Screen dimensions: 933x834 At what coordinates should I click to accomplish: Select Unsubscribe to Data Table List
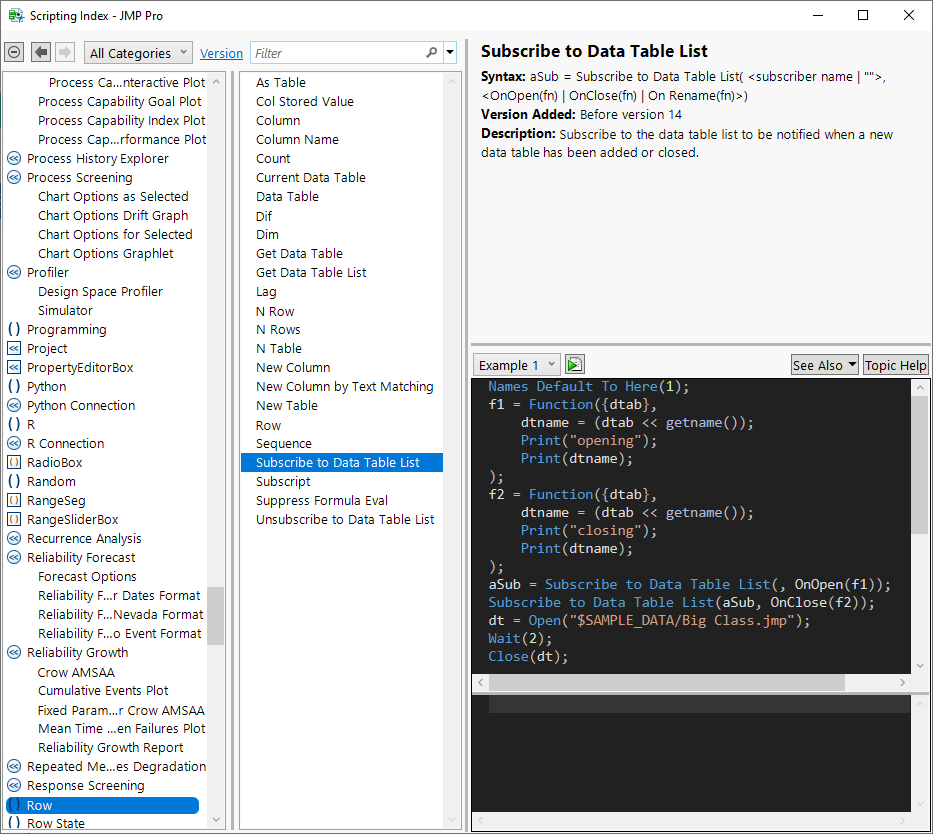pyautogui.click(x=345, y=519)
